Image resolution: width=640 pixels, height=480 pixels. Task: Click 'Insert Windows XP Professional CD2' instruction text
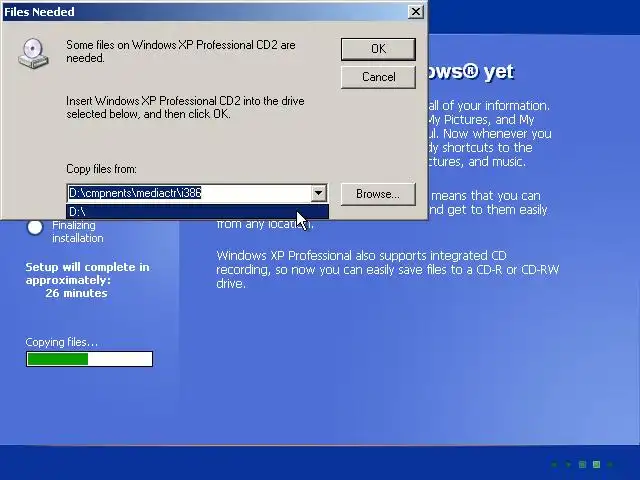(185, 107)
